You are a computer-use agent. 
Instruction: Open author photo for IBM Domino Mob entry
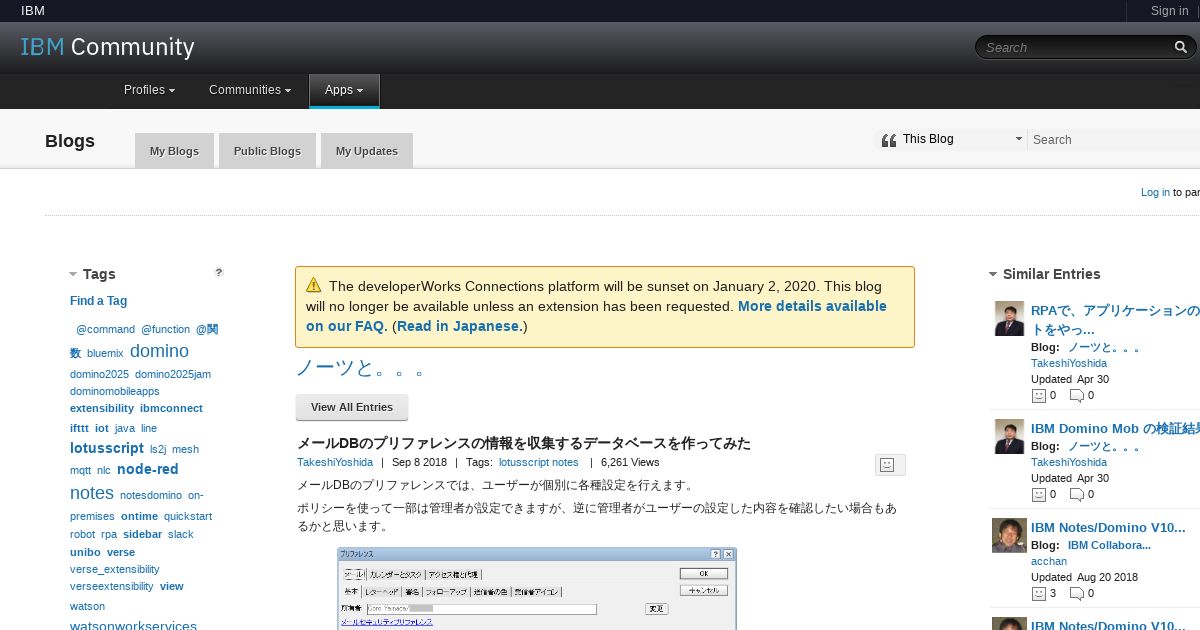pos(1009,436)
